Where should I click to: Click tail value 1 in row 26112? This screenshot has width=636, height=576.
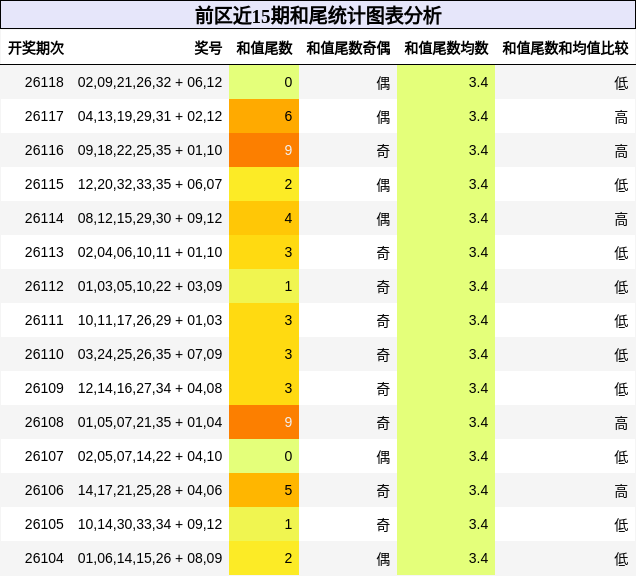click(264, 286)
